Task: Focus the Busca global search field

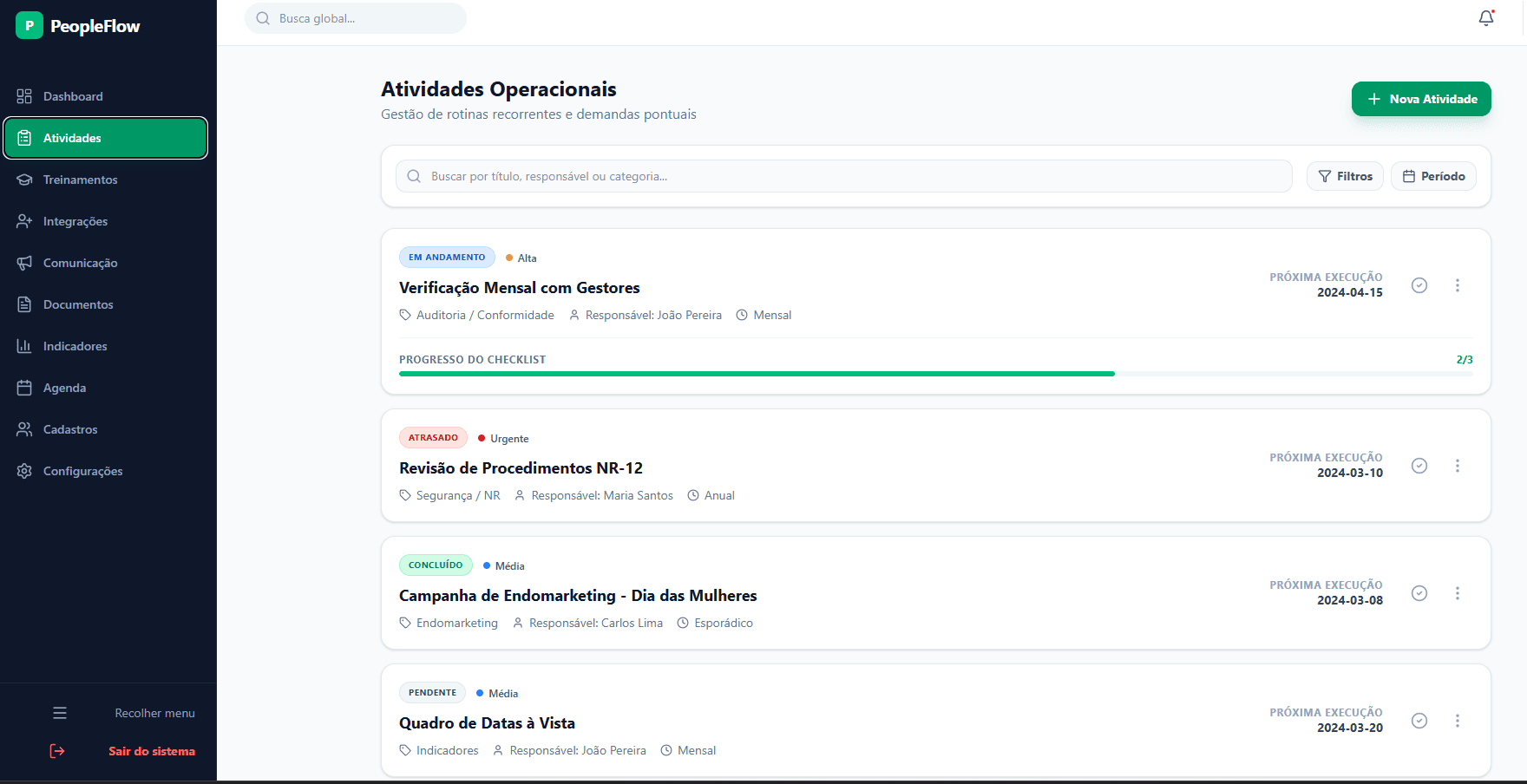Action: (356, 18)
